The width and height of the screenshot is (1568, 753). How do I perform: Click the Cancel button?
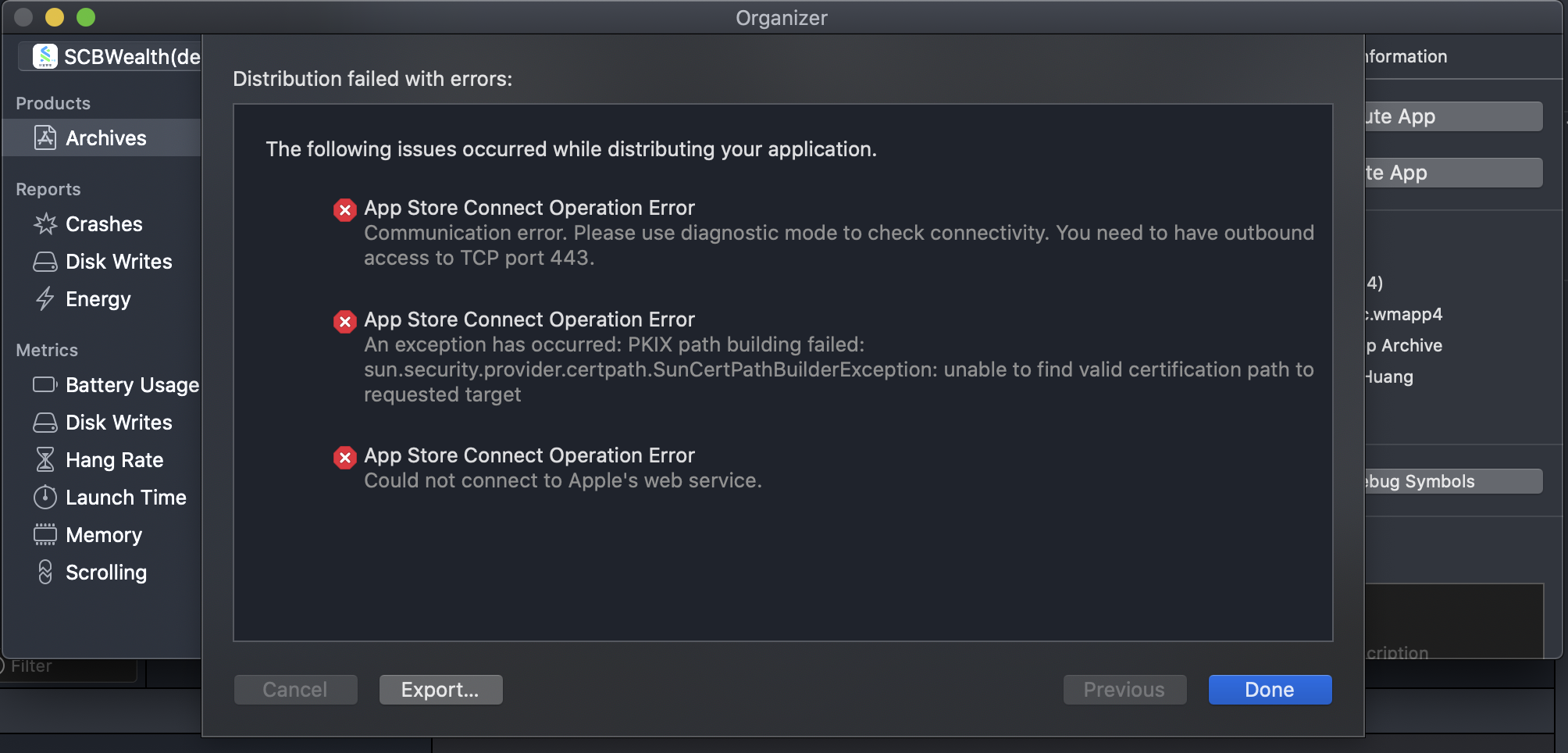pos(295,690)
